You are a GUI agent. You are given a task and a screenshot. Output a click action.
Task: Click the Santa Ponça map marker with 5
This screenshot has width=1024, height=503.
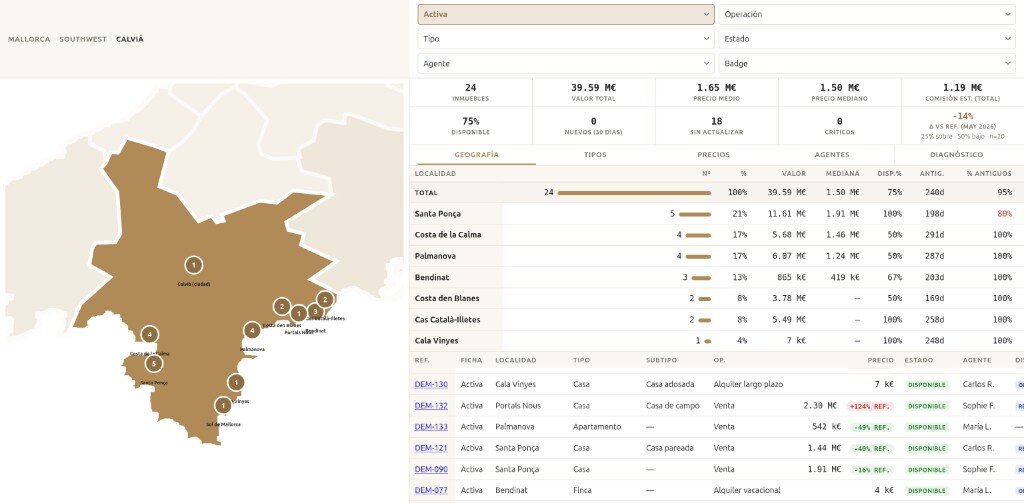click(x=153, y=363)
